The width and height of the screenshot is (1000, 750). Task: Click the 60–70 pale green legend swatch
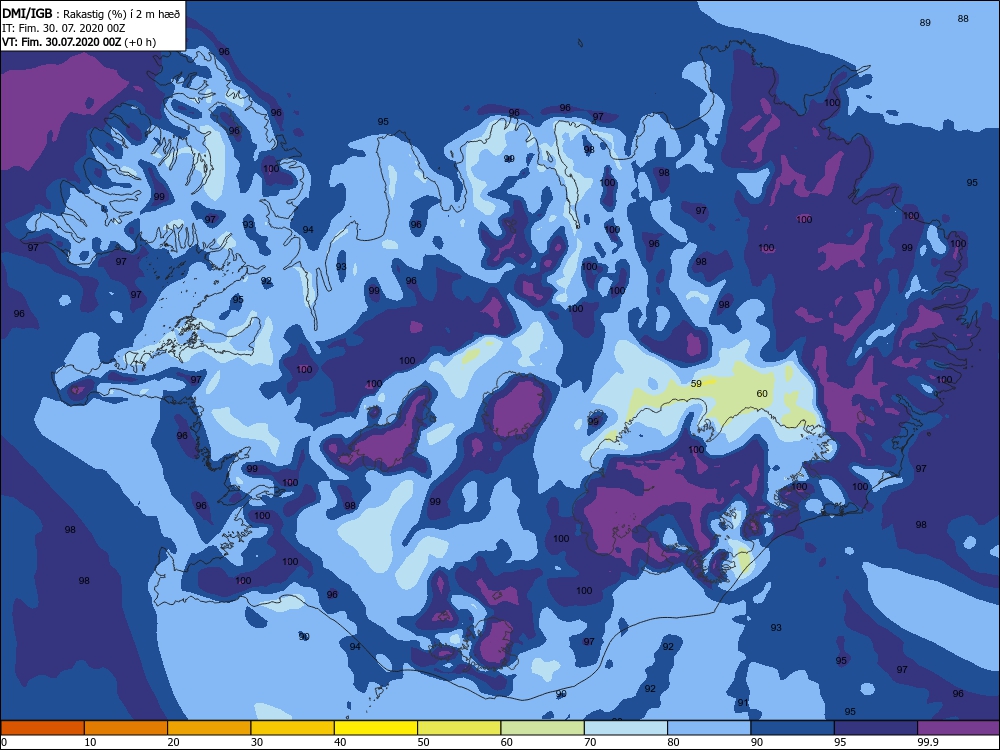543,728
